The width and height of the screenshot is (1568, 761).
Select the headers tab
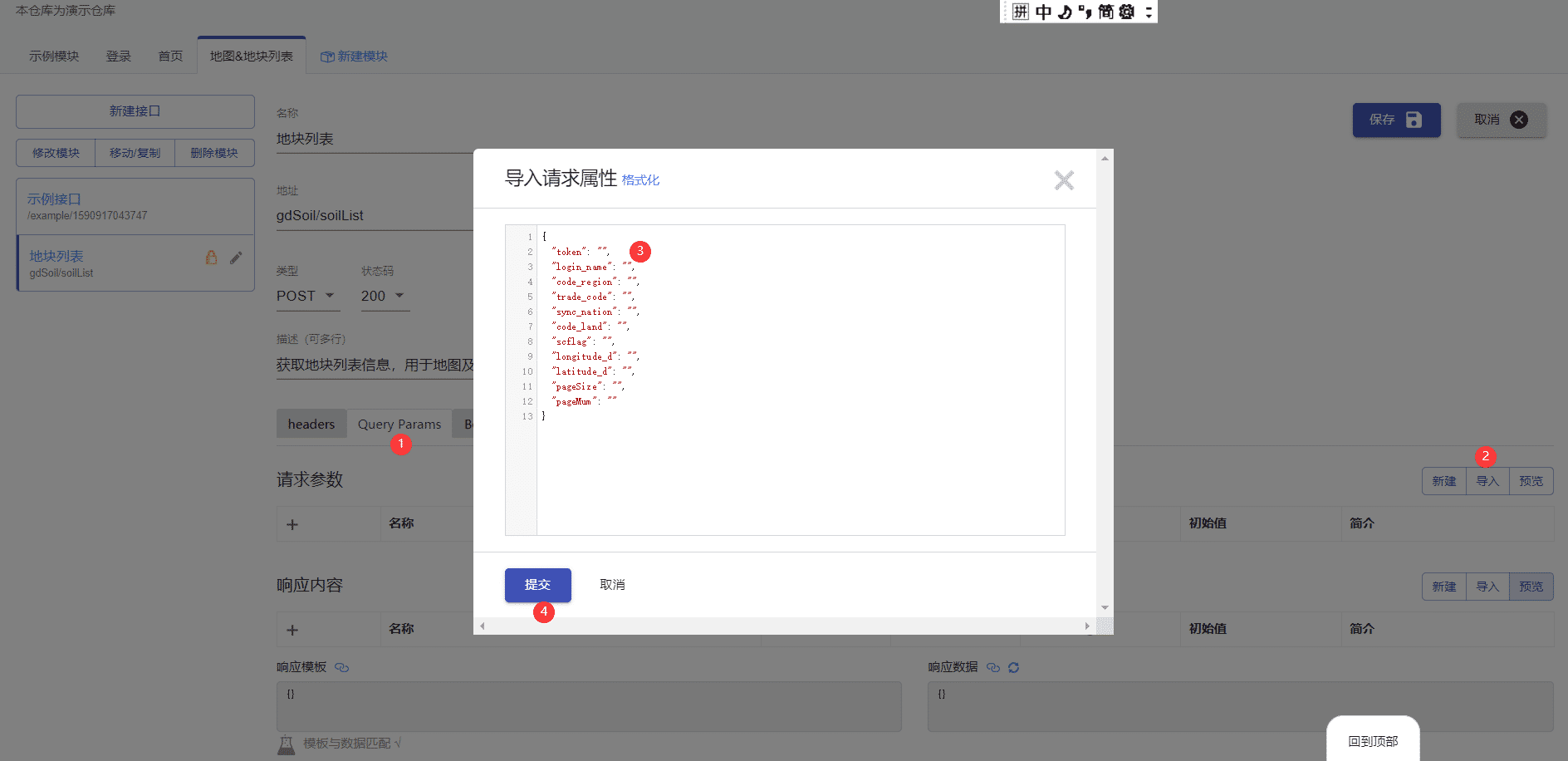pos(311,424)
